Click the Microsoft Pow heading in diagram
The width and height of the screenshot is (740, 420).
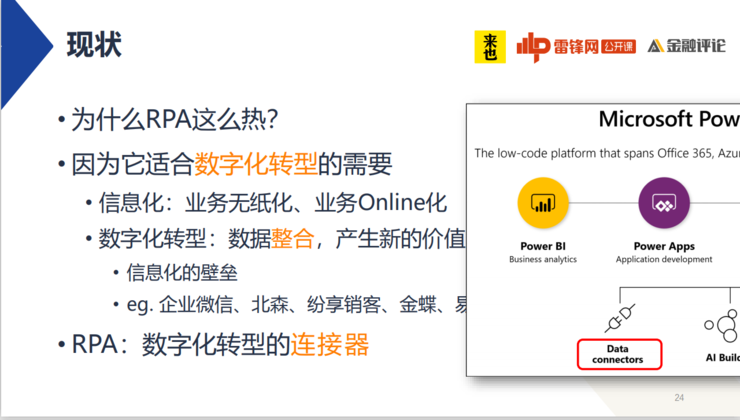pyautogui.click(x=669, y=119)
